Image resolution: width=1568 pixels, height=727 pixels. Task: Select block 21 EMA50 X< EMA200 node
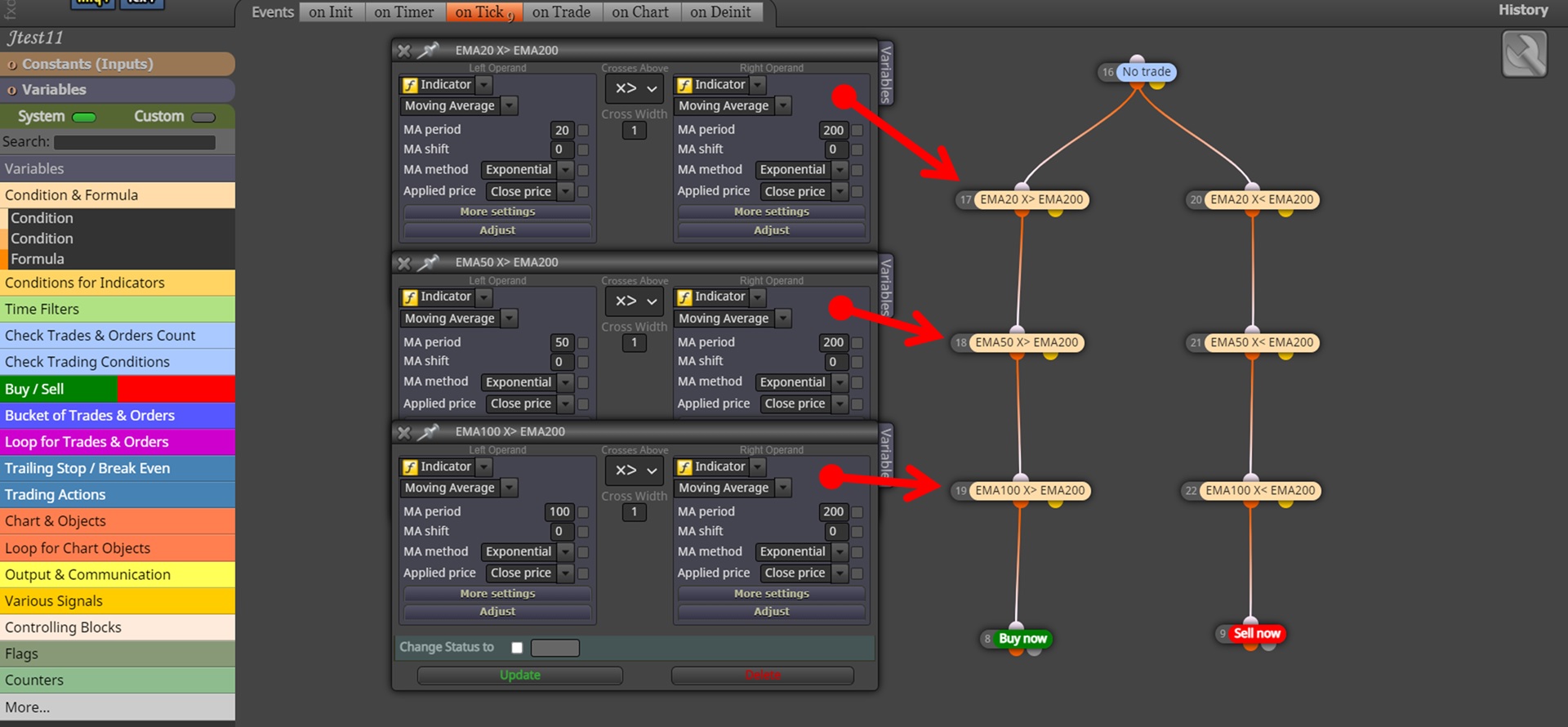(x=1262, y=342)
